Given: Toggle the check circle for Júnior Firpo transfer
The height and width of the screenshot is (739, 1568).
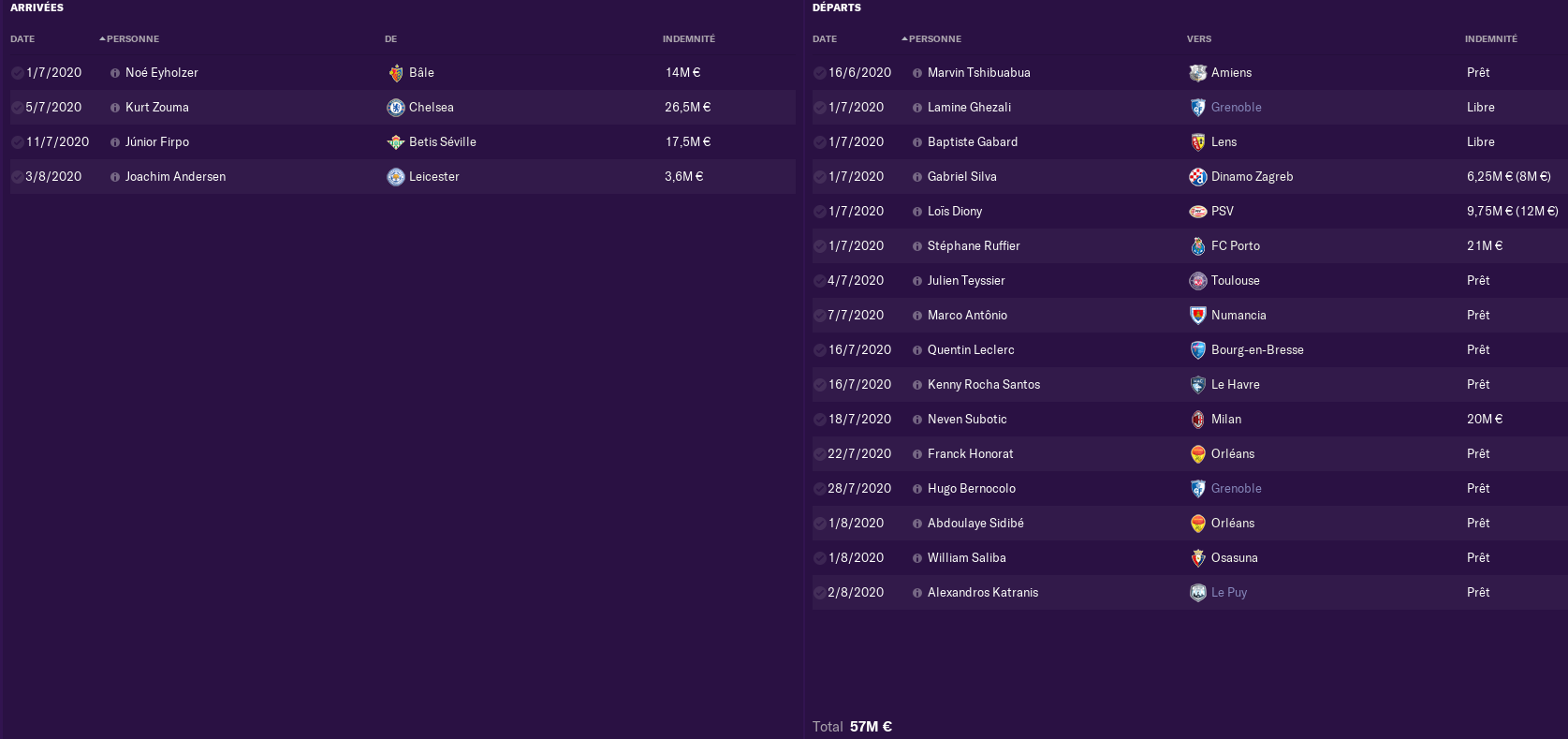Looking at the screenshot, I should pyautogui.click(x=18, y=142).
